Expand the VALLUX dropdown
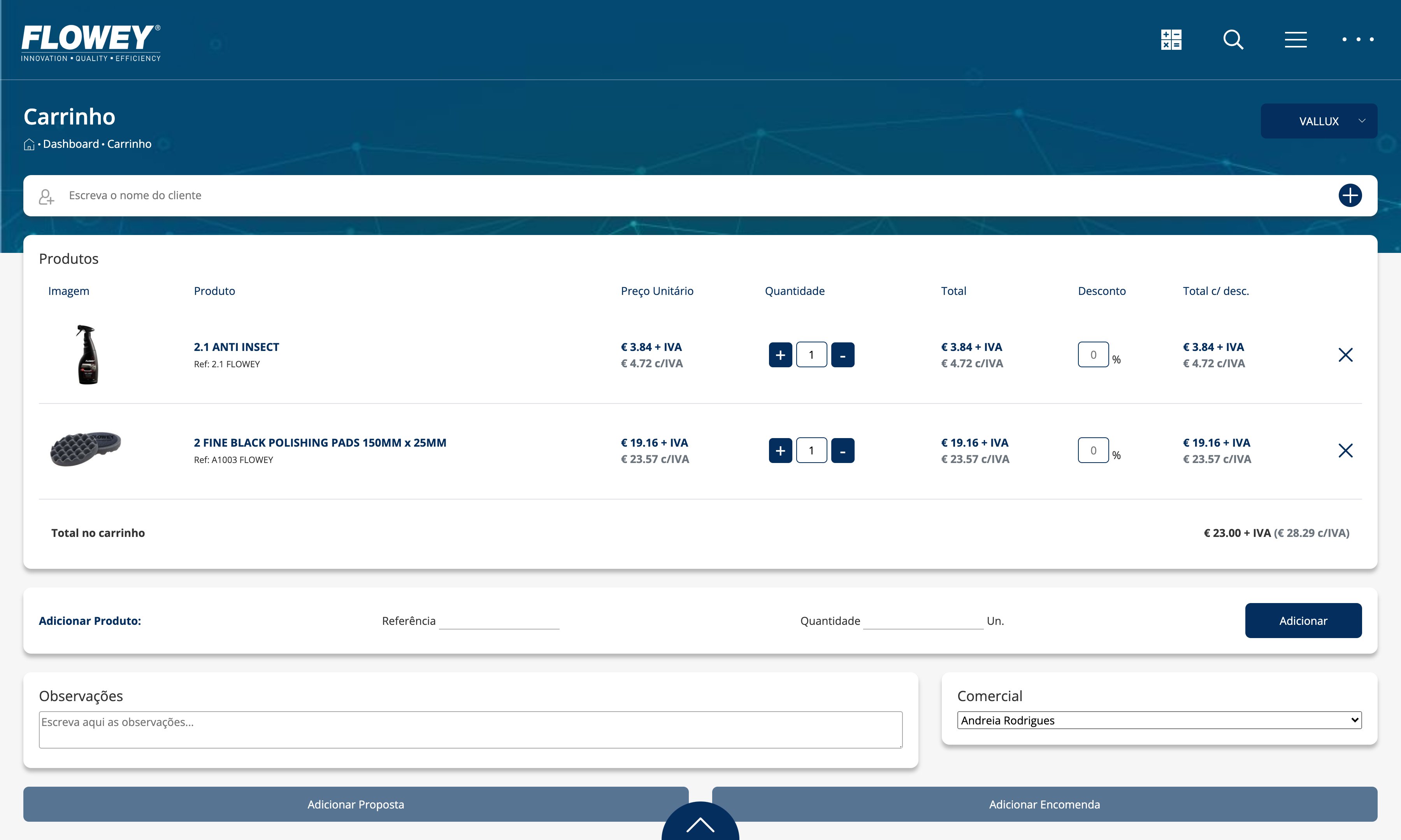 point(1318,121)
